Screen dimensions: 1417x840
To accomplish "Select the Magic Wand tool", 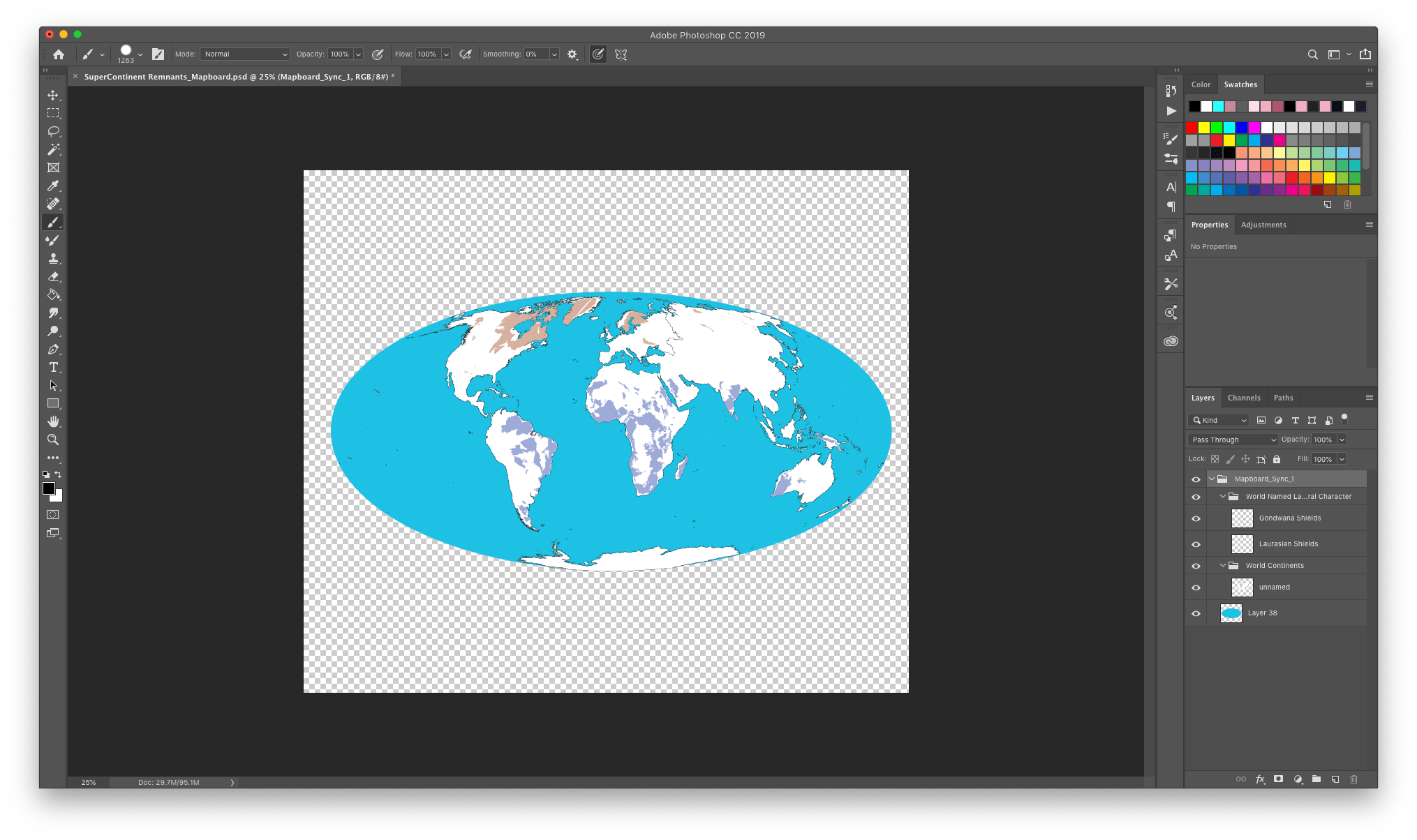I will point(53,149).
